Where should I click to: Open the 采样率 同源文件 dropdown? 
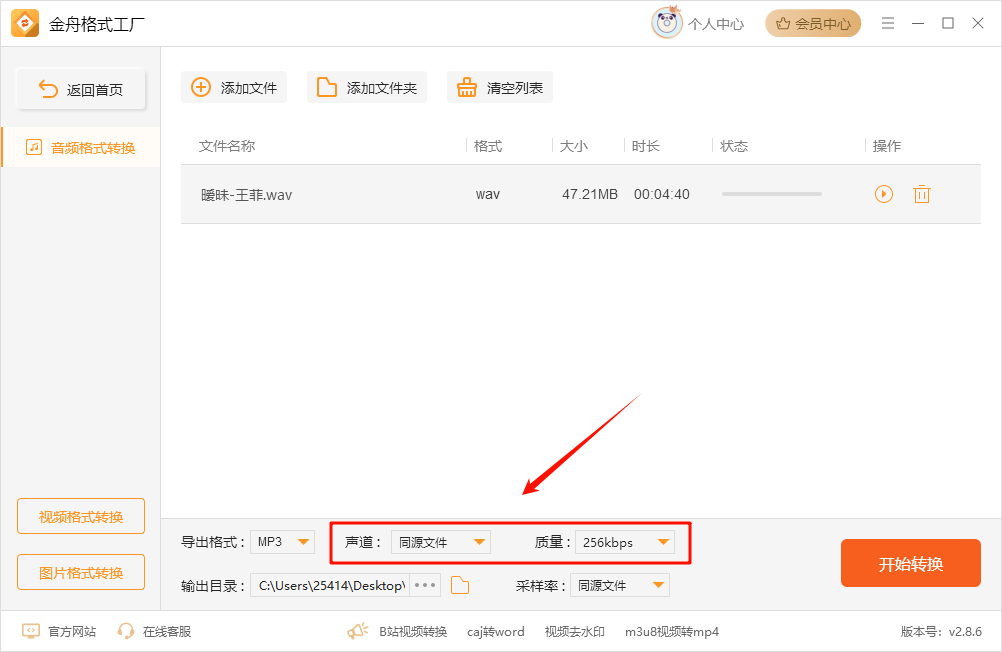[620, 586]
